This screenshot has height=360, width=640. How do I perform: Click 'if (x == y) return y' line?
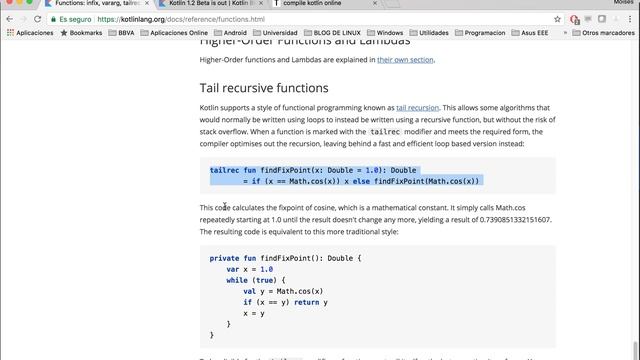285,302
